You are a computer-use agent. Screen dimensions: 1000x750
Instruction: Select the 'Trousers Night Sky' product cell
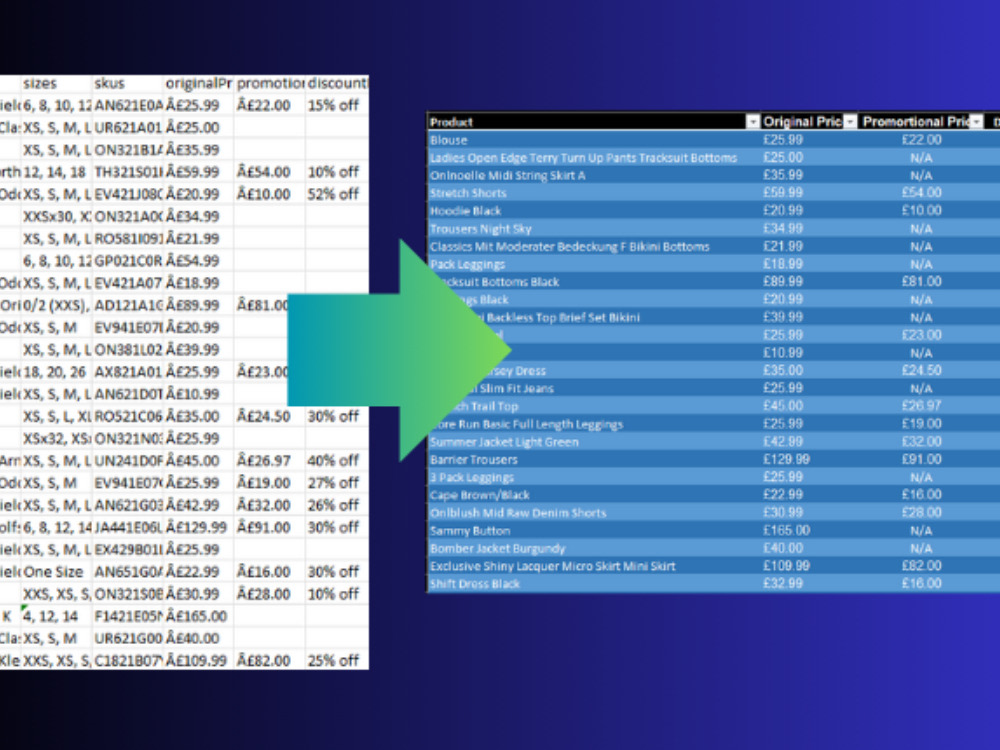594,229
